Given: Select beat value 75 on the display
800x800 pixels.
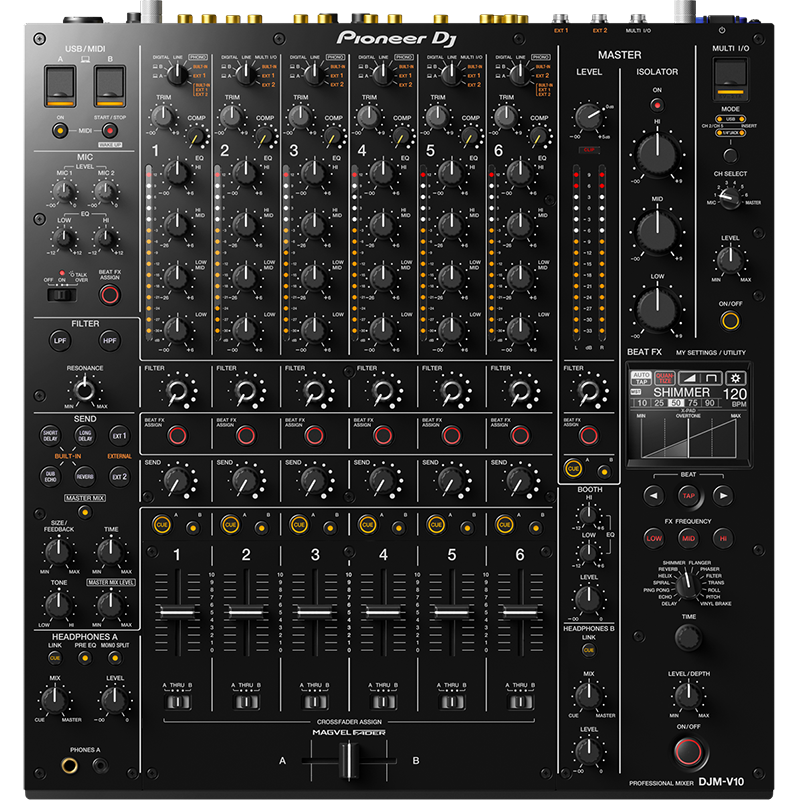Looking at the screenshot, I should pos(693,403).
